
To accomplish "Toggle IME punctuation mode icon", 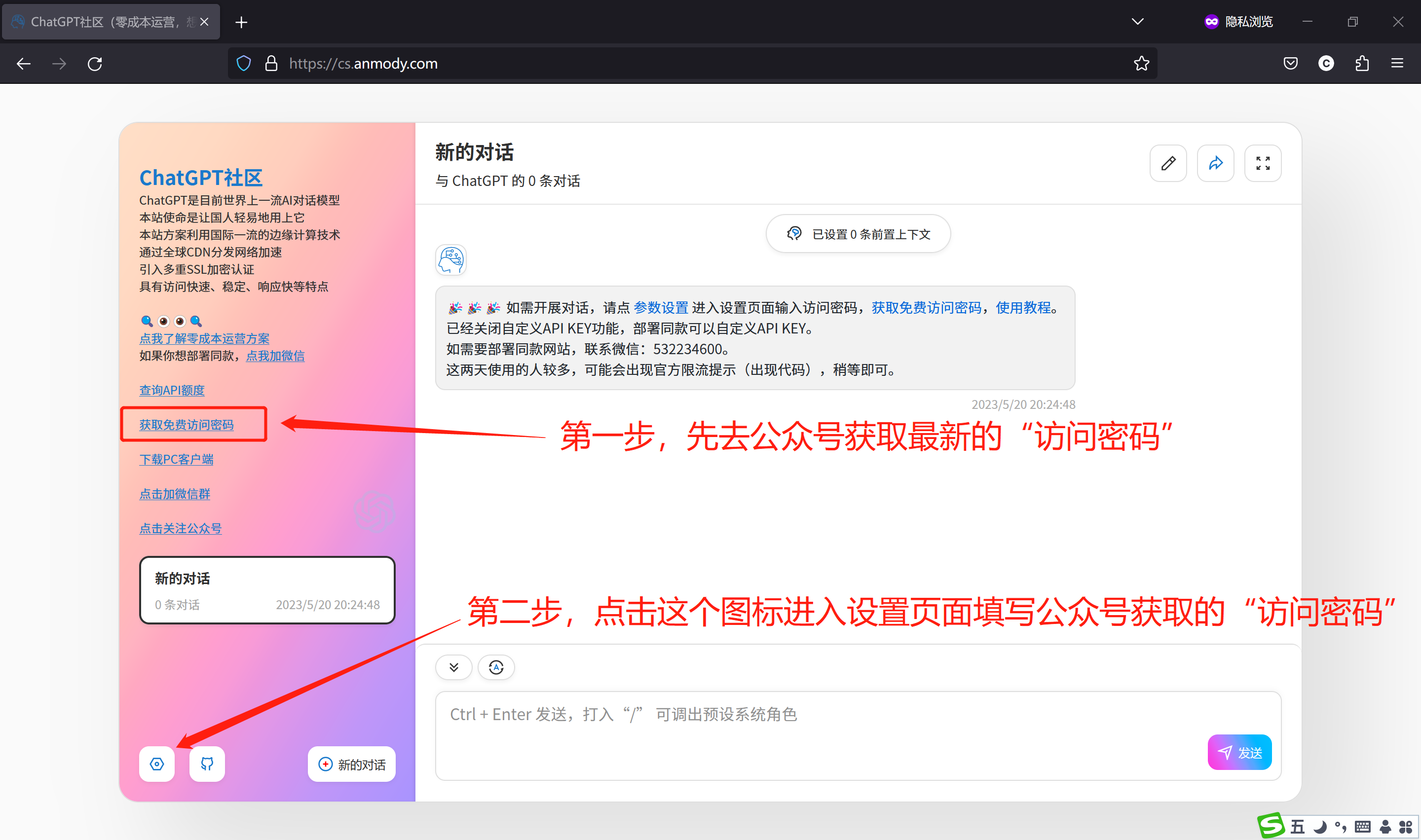I will pyautogui.click(x=1341, y=827).
